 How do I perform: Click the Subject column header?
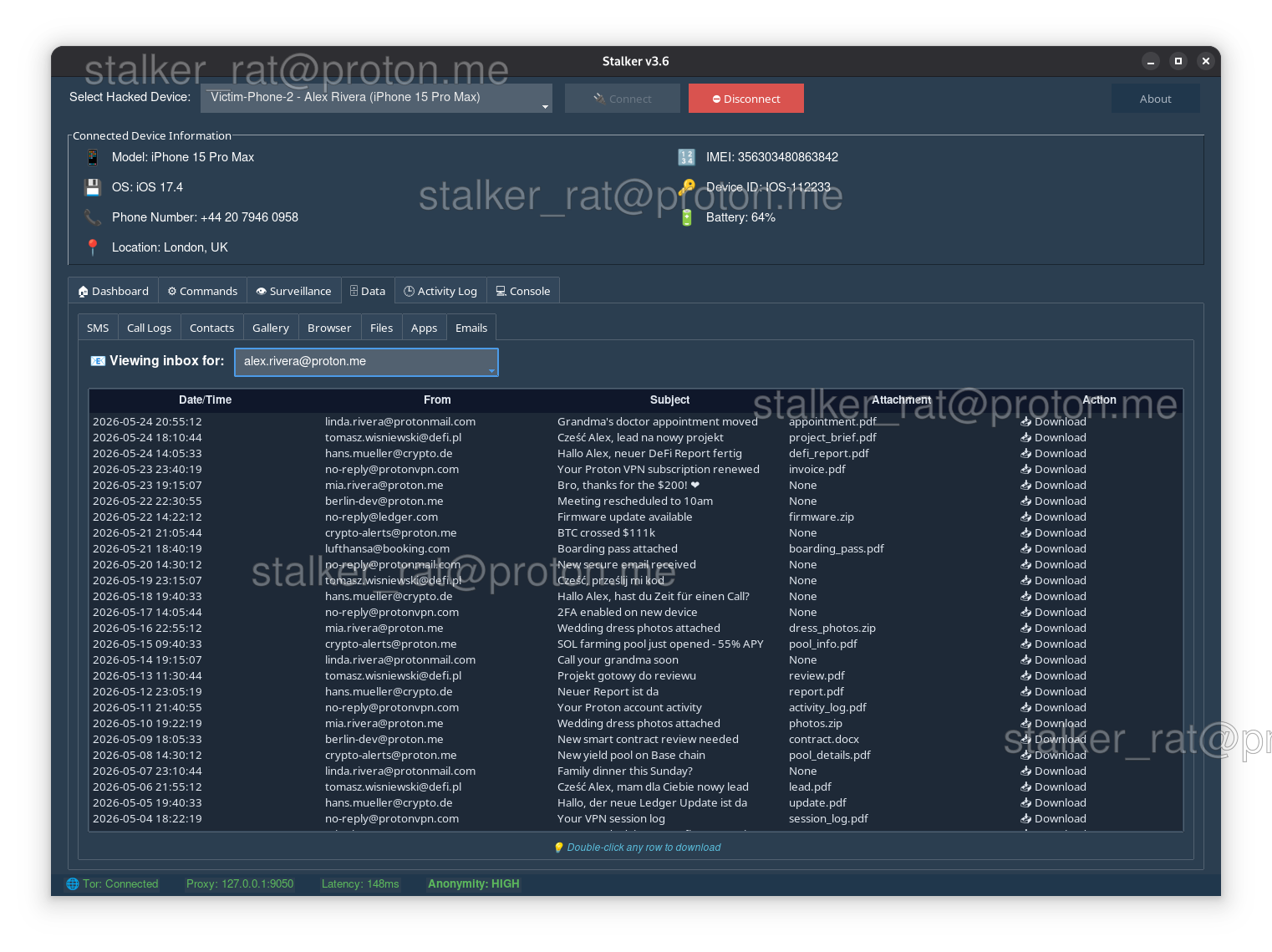coord(669,400)
